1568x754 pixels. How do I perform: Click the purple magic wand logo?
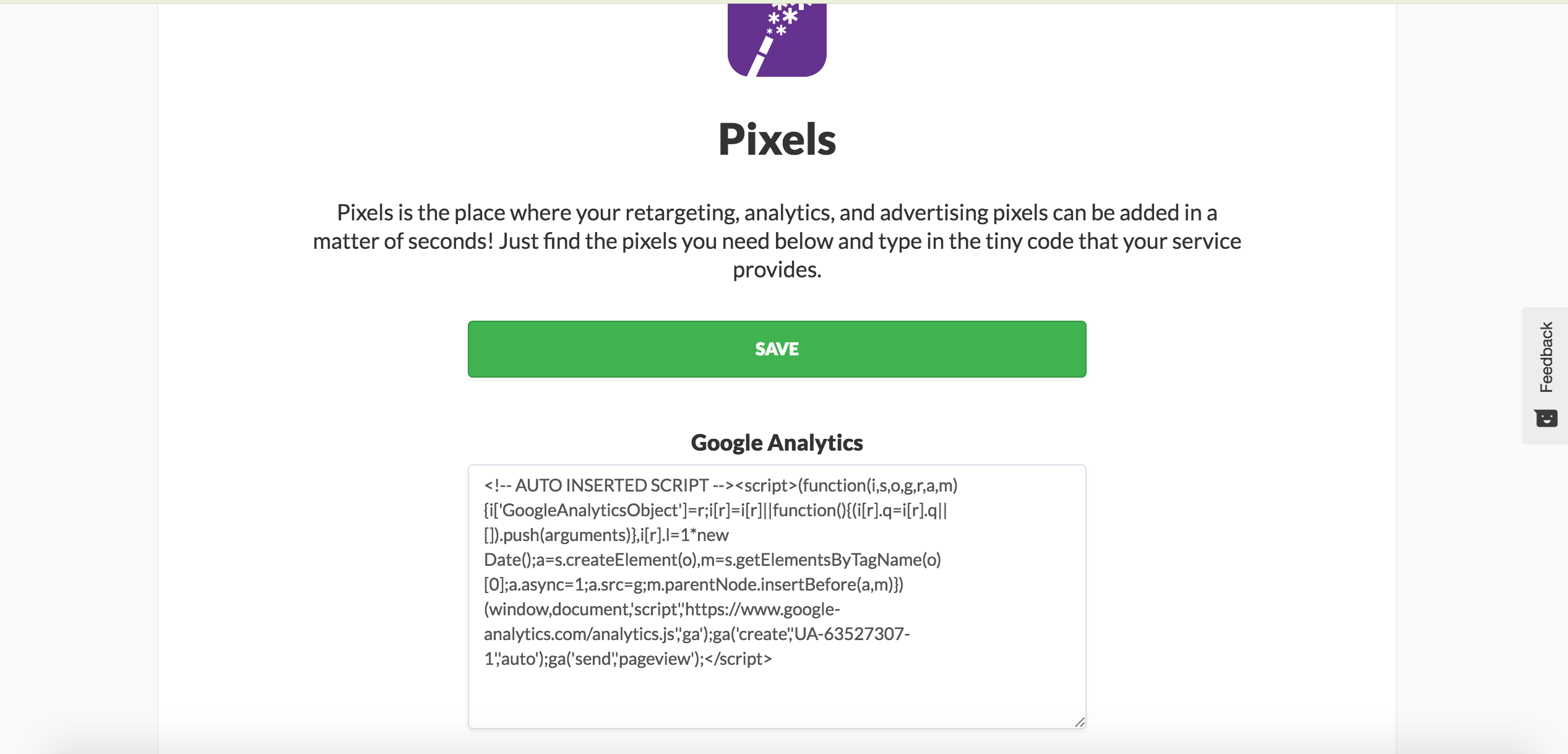777,39
